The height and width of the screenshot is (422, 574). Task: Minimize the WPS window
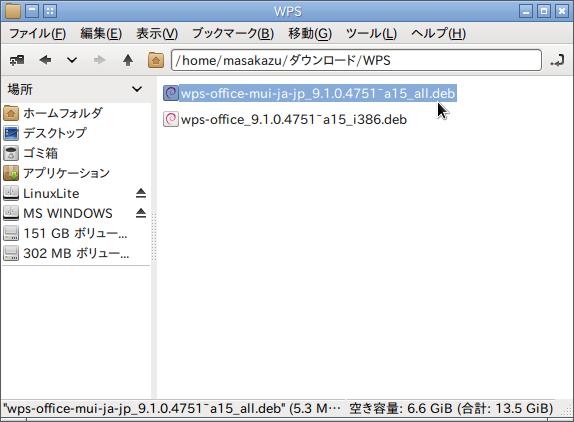pos(526,11)
